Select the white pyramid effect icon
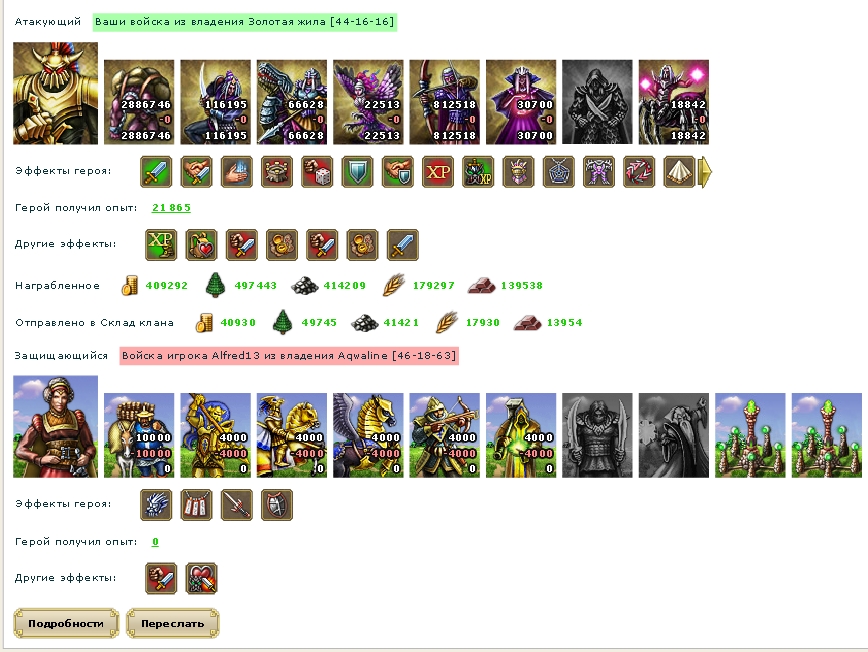 click(679, 172)
